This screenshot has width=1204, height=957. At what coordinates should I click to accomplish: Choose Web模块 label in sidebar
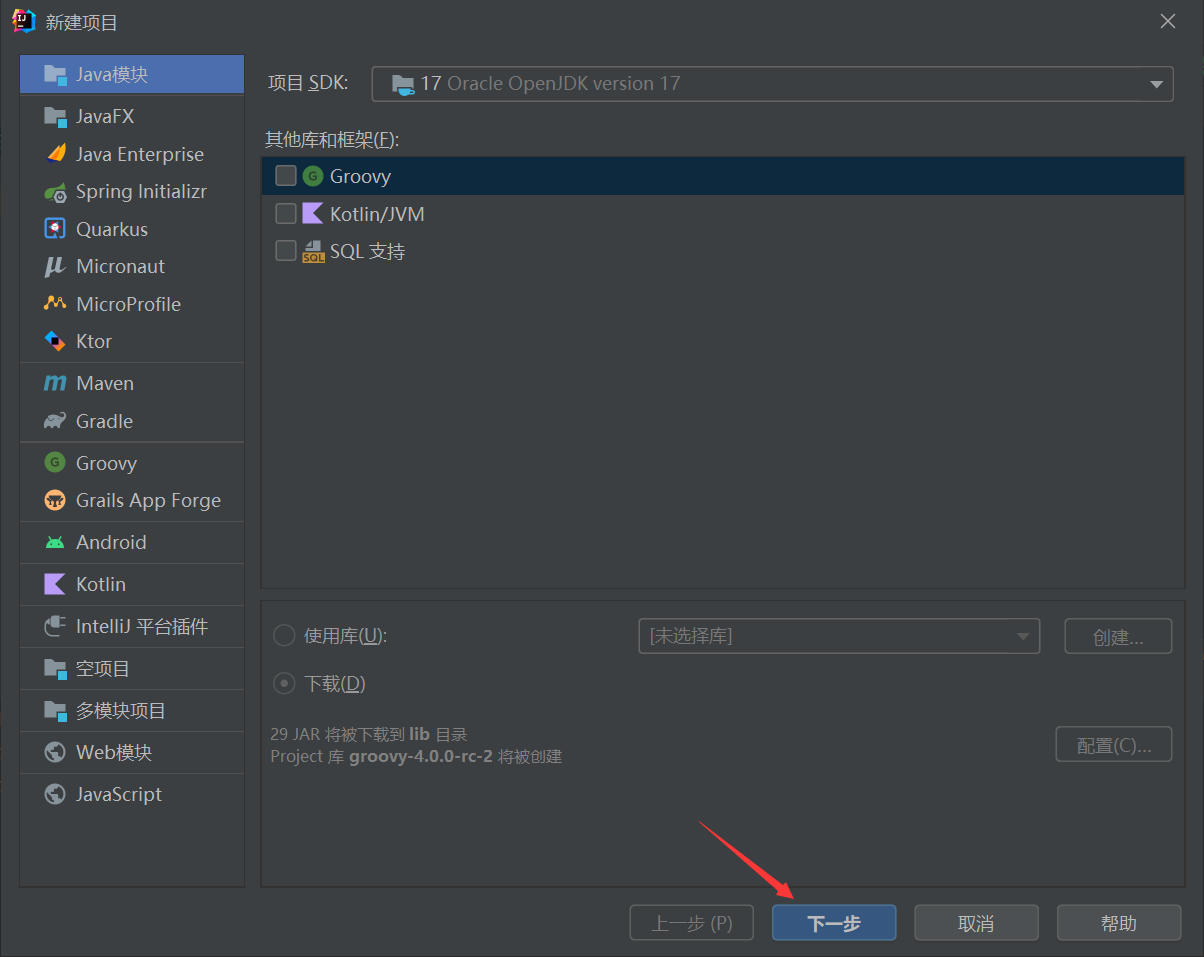point(114,753)
